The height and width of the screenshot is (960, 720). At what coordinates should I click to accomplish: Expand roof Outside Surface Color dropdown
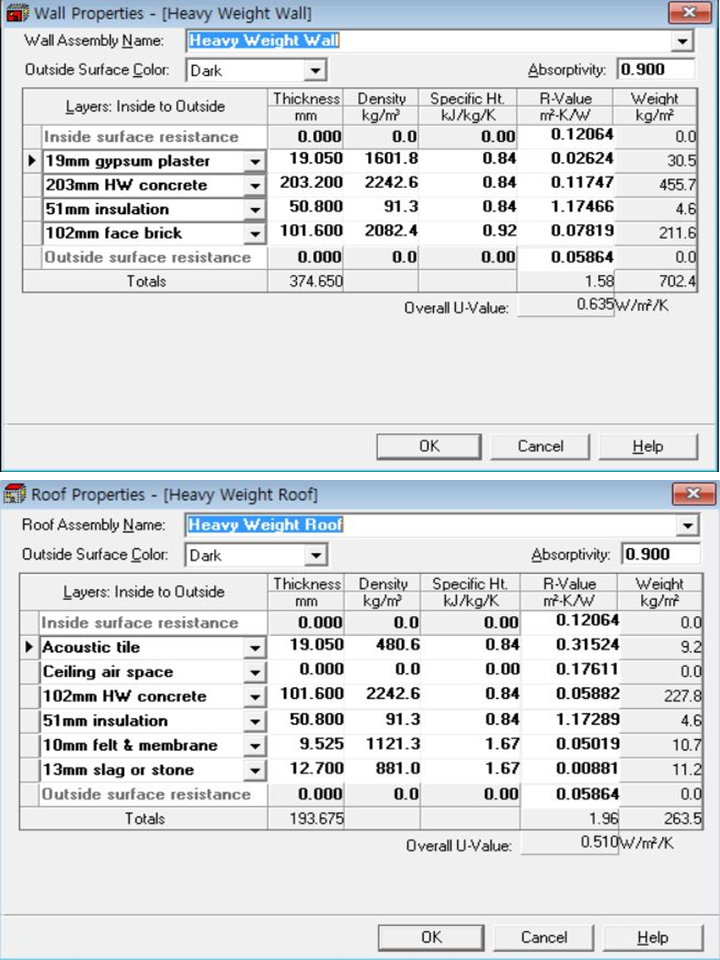315,555
